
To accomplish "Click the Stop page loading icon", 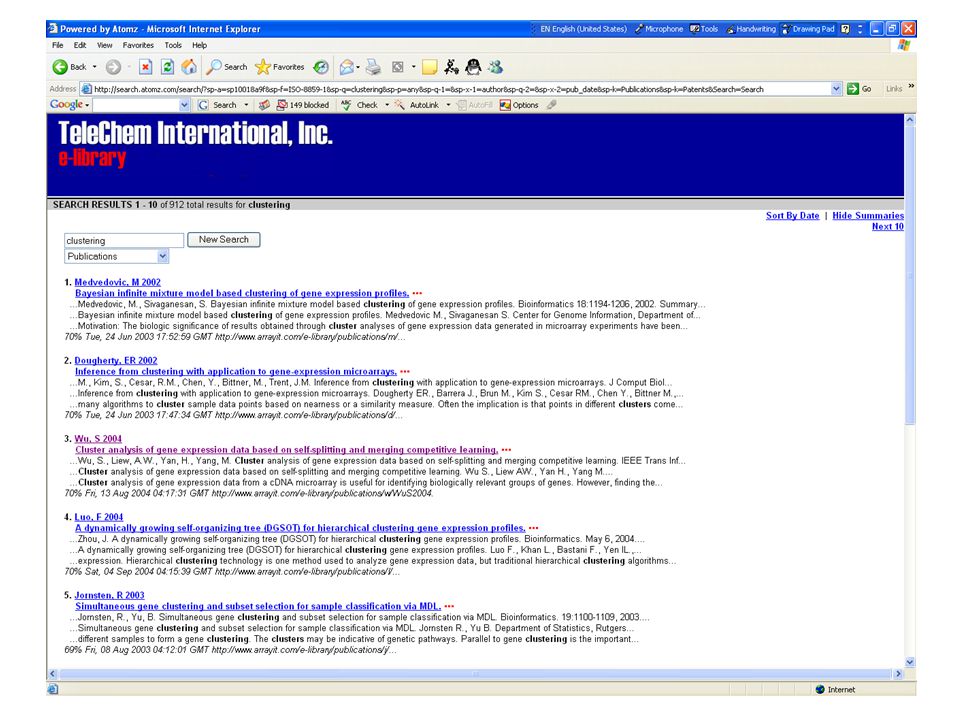I will click(145, 67).
